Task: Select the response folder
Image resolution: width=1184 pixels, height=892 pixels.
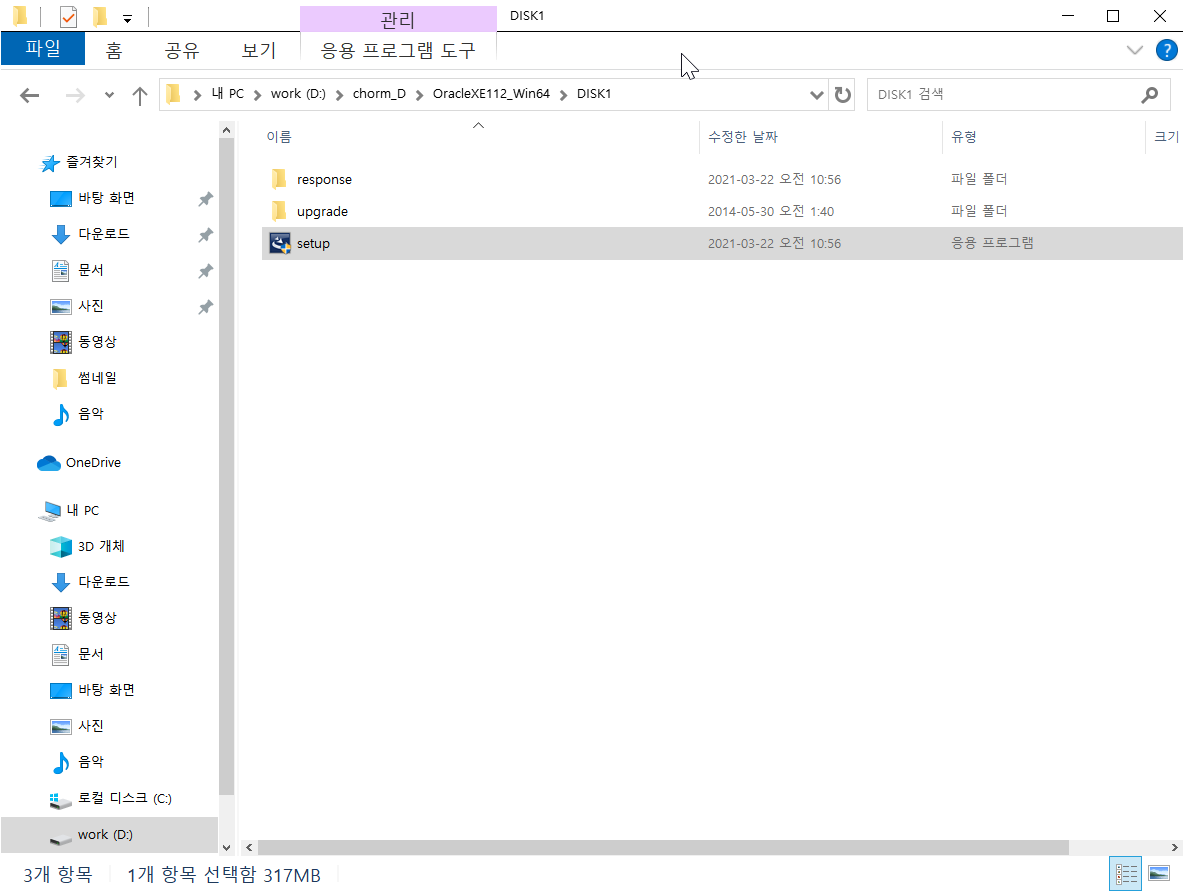Action: tap(722, 179)
